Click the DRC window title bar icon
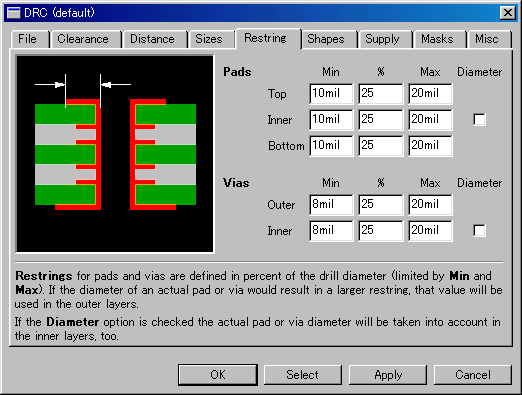 click(x=14, y=13)
